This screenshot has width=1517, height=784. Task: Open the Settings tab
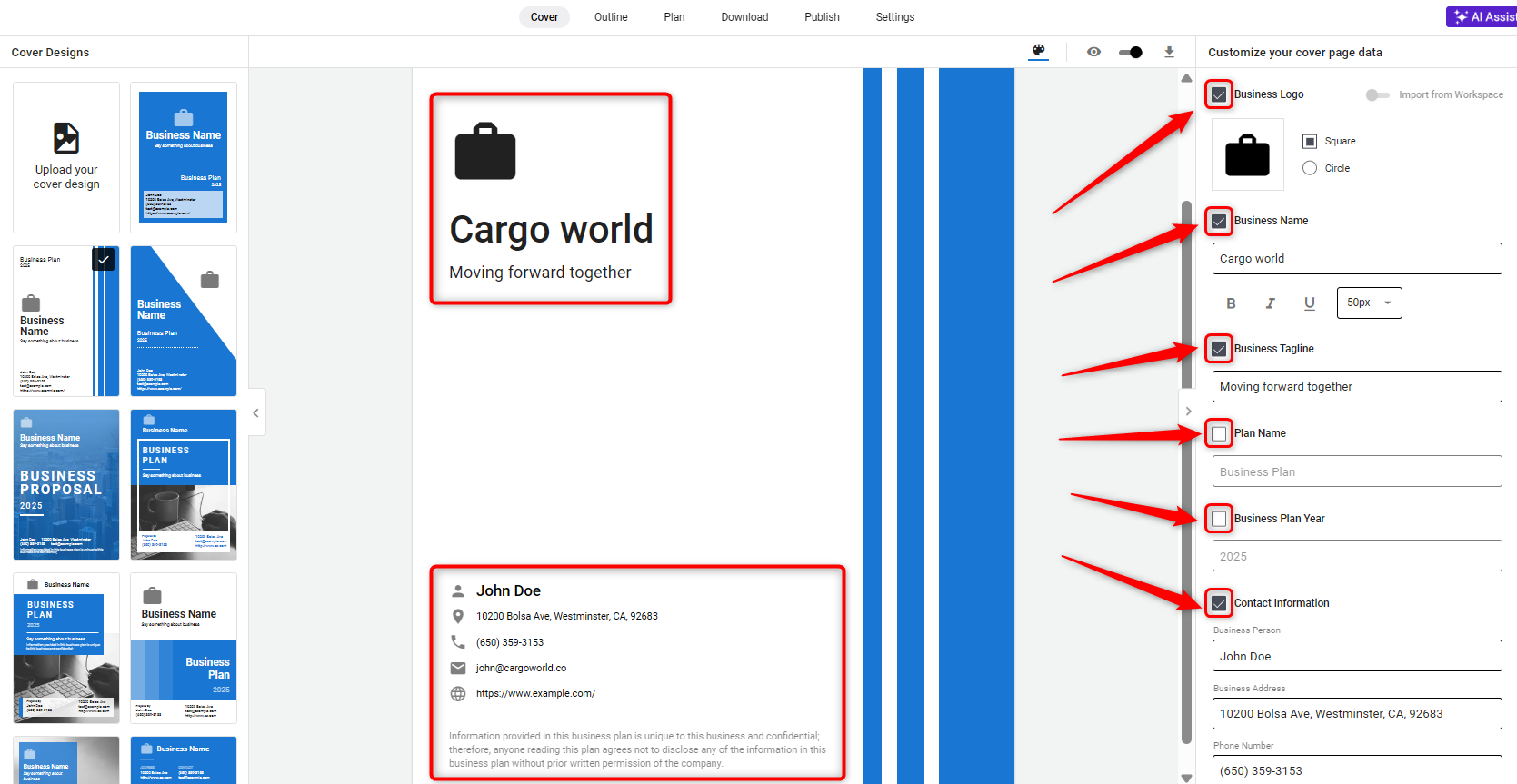coord(895,17)
